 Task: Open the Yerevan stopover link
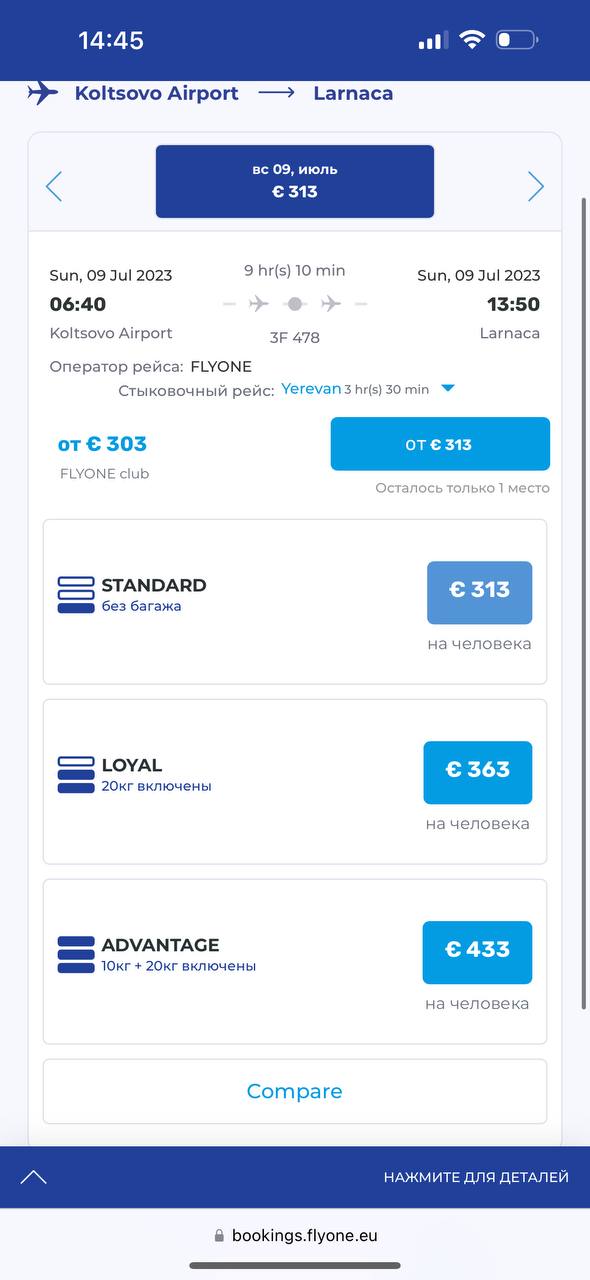[x=310, y=388]
